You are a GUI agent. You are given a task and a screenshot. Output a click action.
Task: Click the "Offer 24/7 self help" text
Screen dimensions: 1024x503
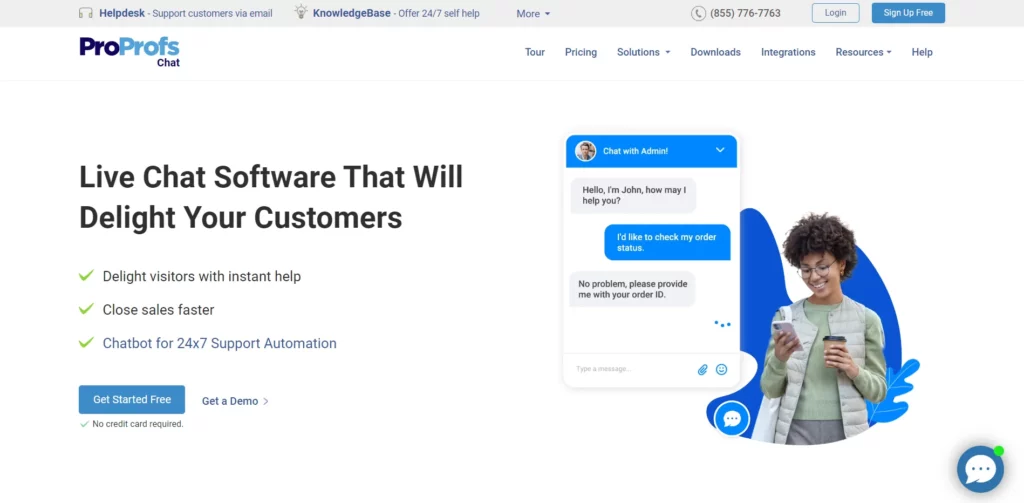438,13
